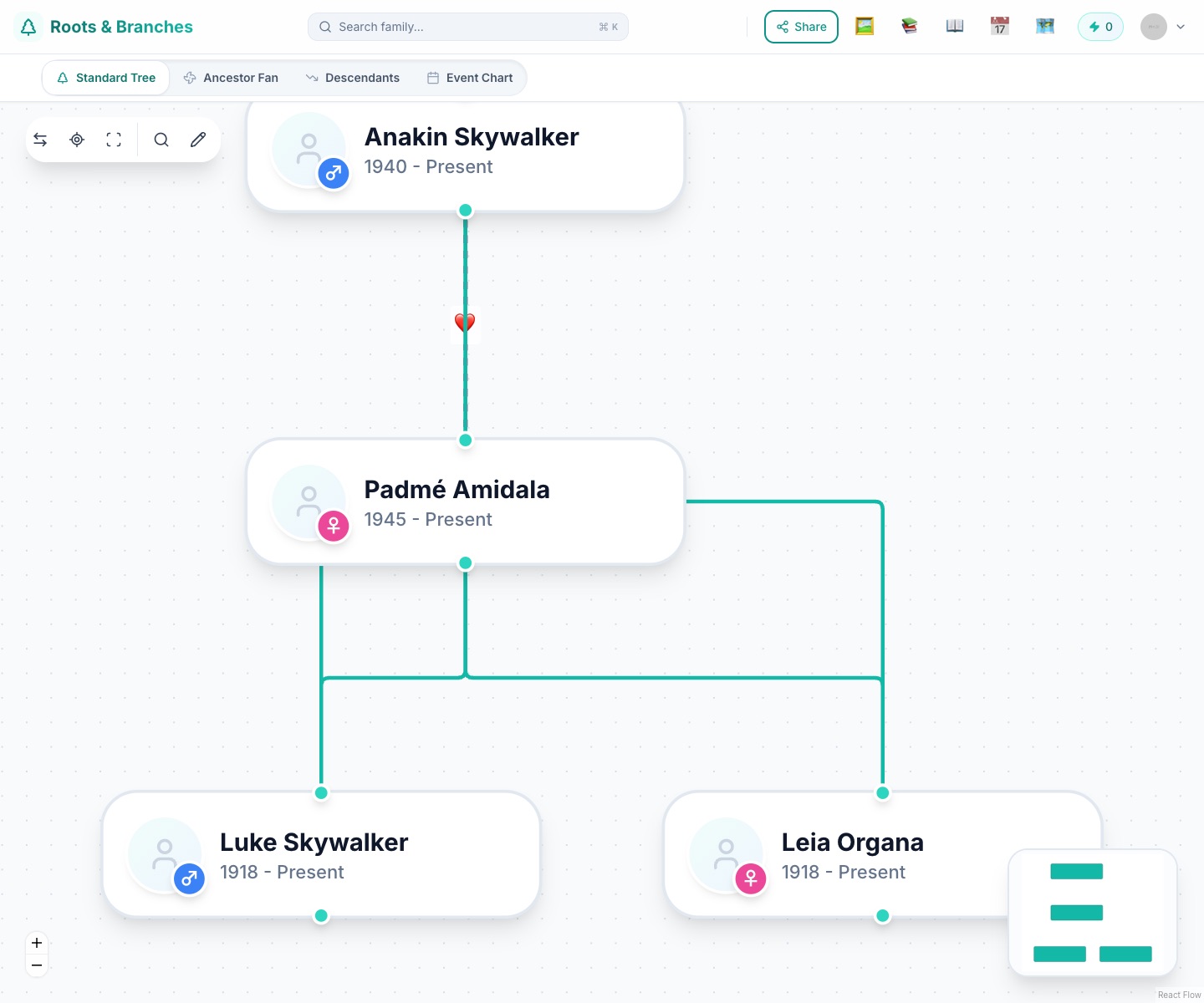Screen dimensions: 1204x1003
Task: Open the world map icon
Action: point(1045,27)
